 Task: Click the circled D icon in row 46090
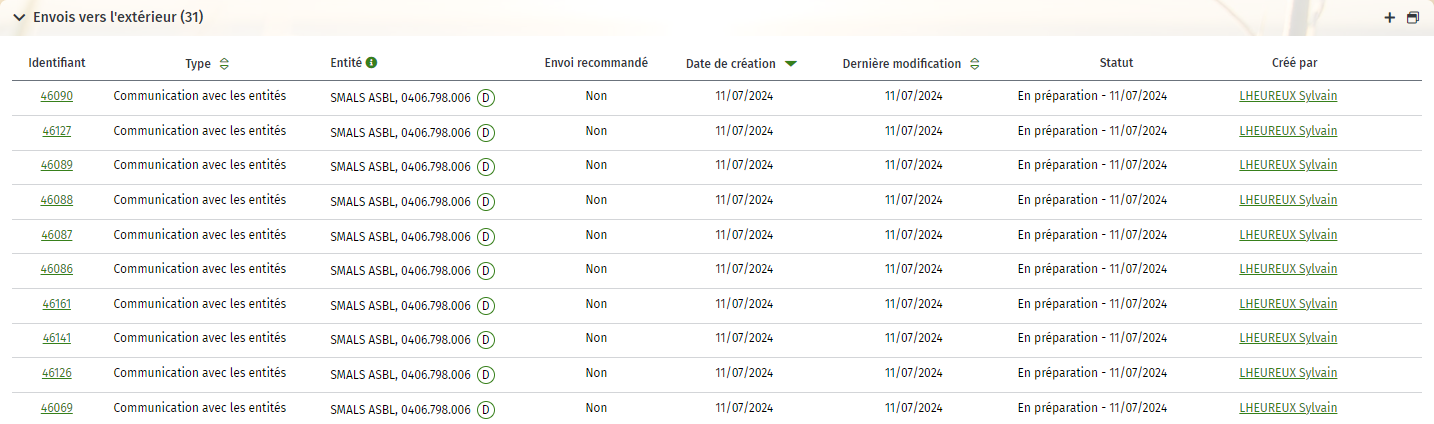pos(486,98)
